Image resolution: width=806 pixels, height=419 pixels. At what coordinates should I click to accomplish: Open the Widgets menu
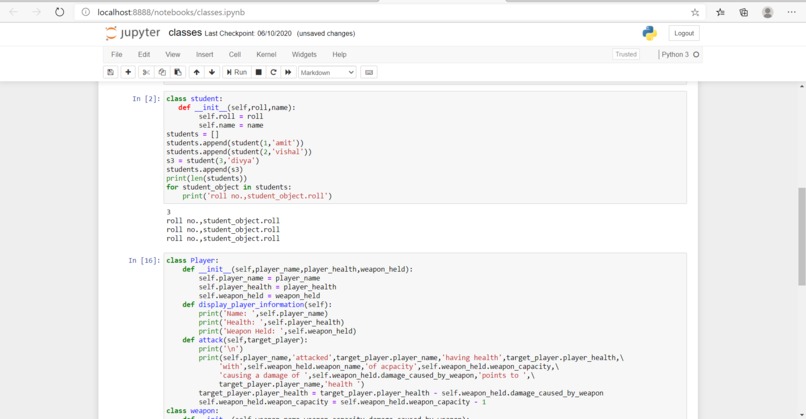(304, 54)
